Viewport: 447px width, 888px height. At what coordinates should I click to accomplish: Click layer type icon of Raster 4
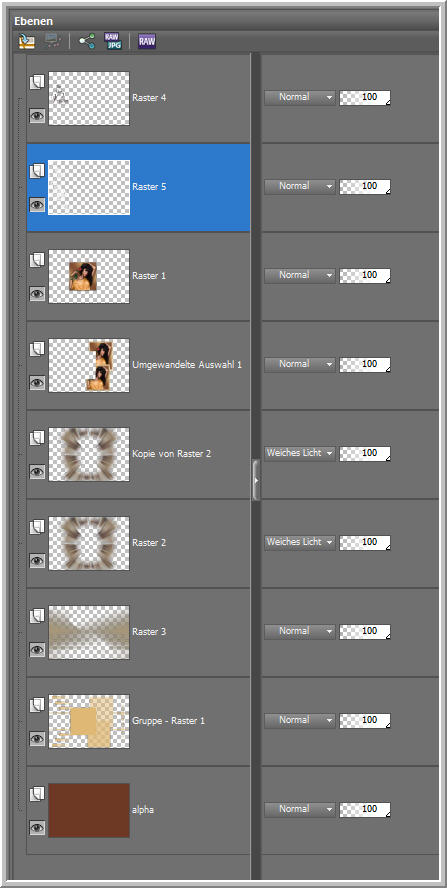point(37,82)
